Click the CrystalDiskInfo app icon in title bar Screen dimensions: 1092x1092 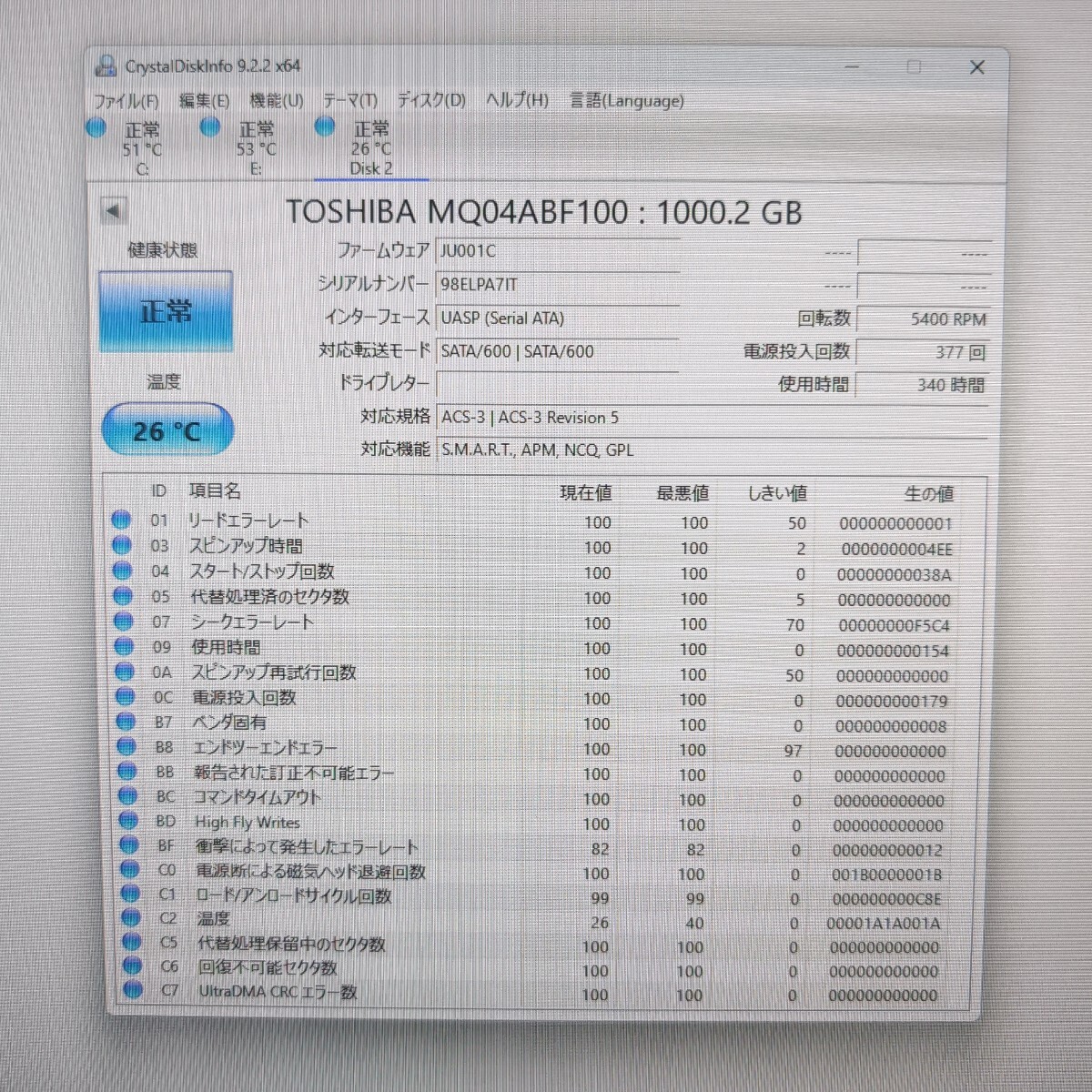[x=106, y=66]
